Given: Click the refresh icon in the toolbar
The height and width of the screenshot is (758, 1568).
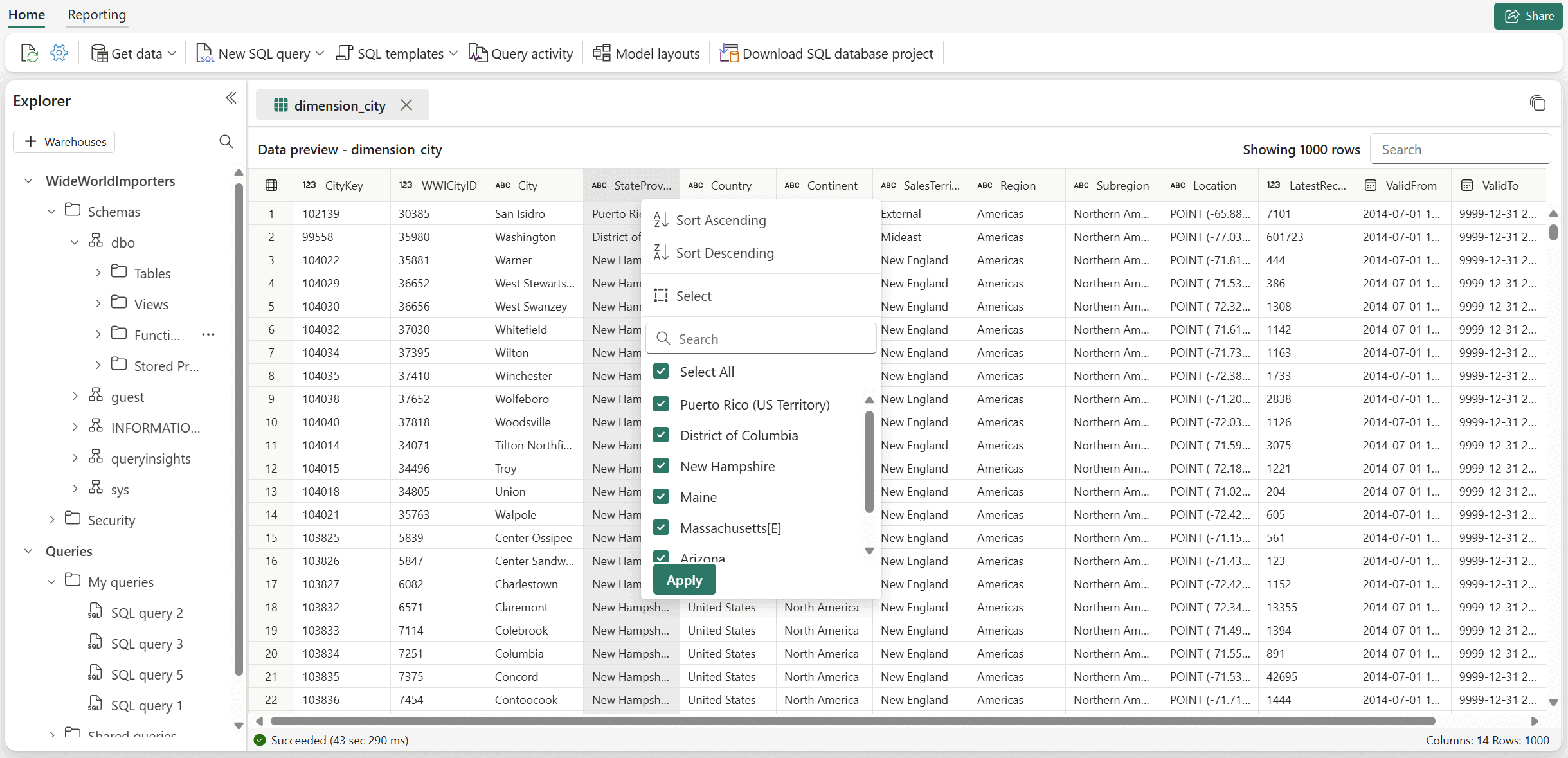Looking at the screenshot, I should click(30, 53).
